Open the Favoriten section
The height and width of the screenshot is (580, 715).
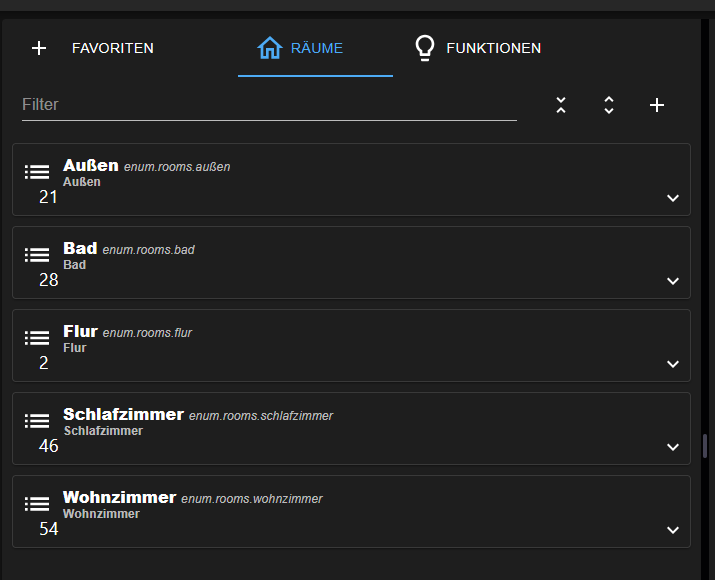coord(112,48)
